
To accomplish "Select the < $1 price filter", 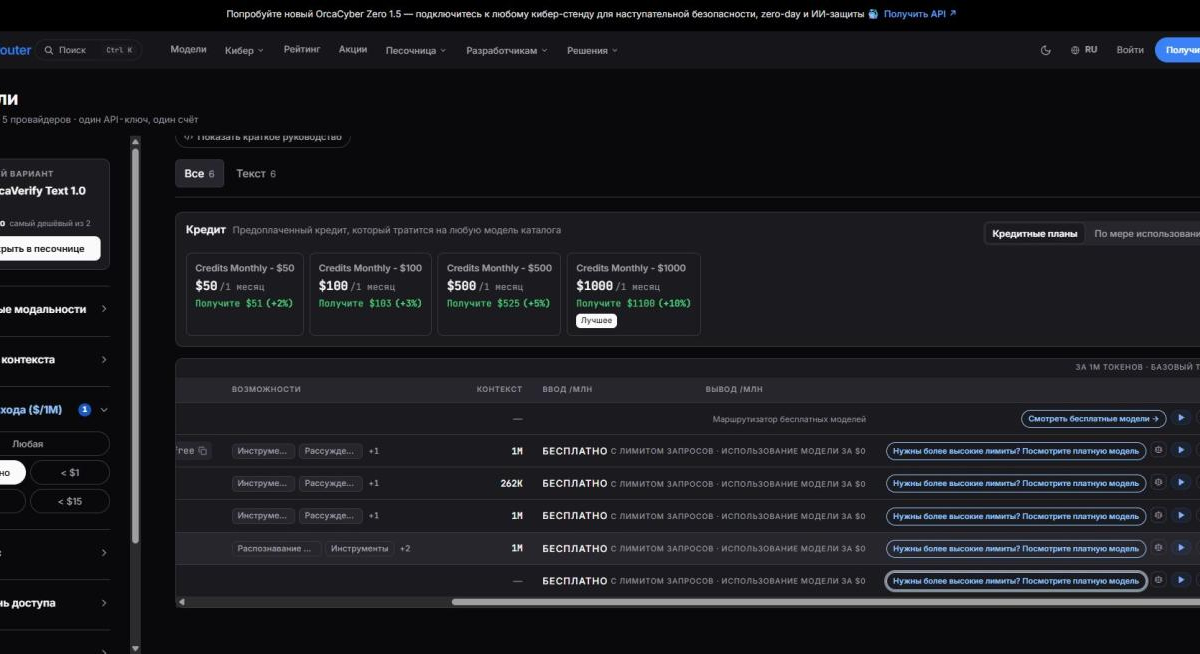I will [x=70, y=472].
